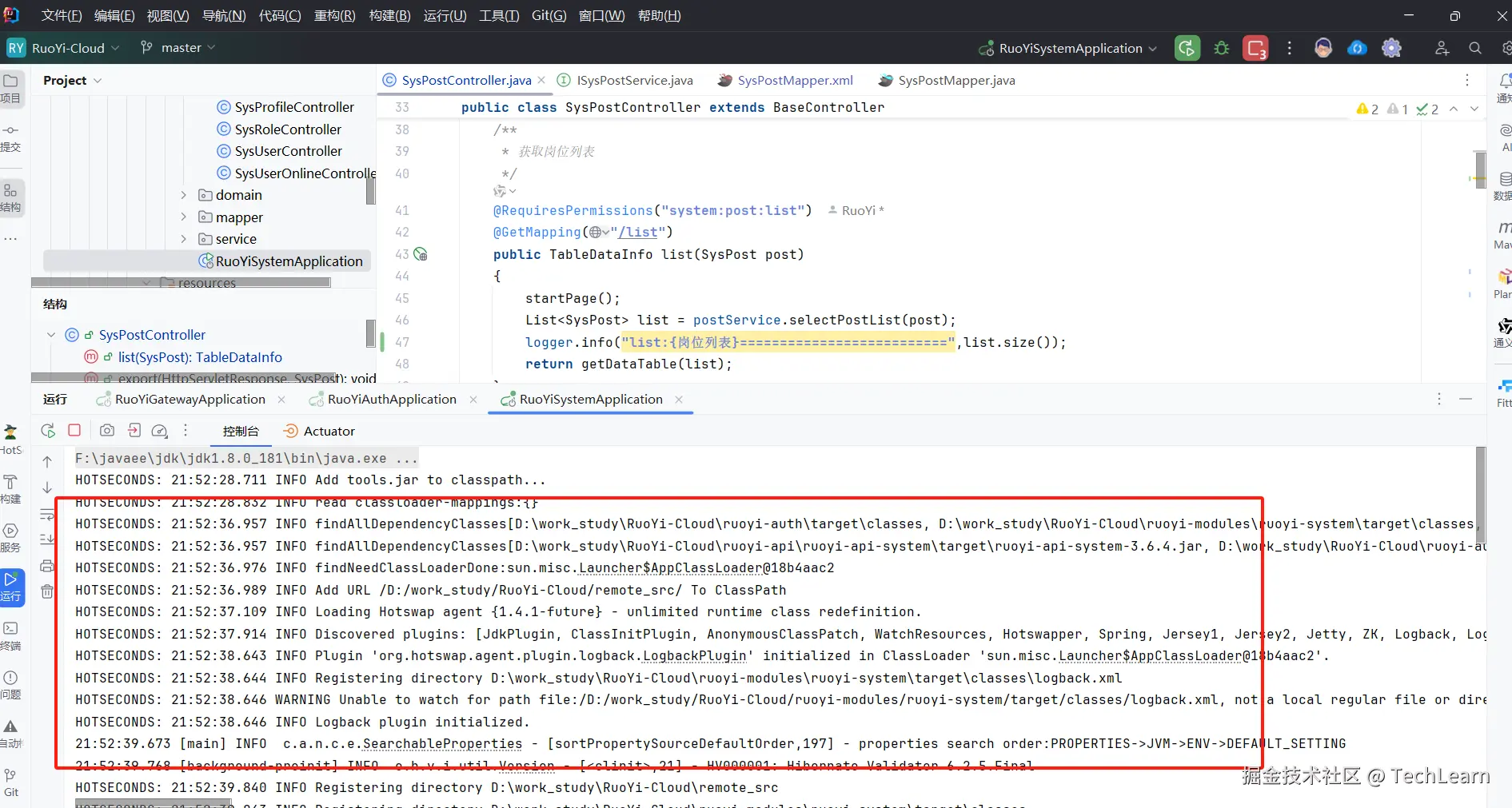
Task: Click the camera thread dump icon
Action: [106, 431]
